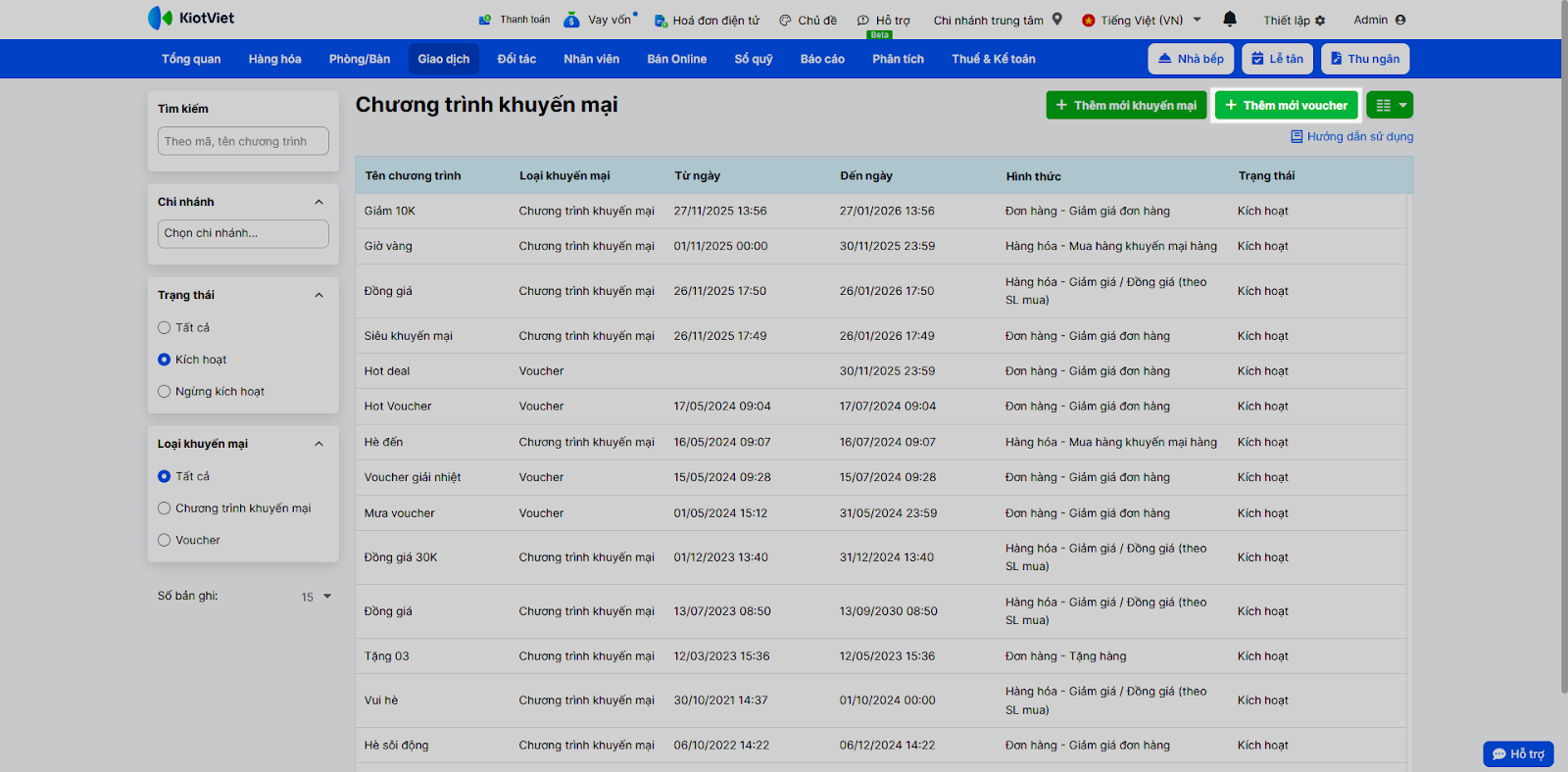This screenshot has height=772, width=1568.
Task: Filter by Voucher promotion type
Action: point(165,541)
